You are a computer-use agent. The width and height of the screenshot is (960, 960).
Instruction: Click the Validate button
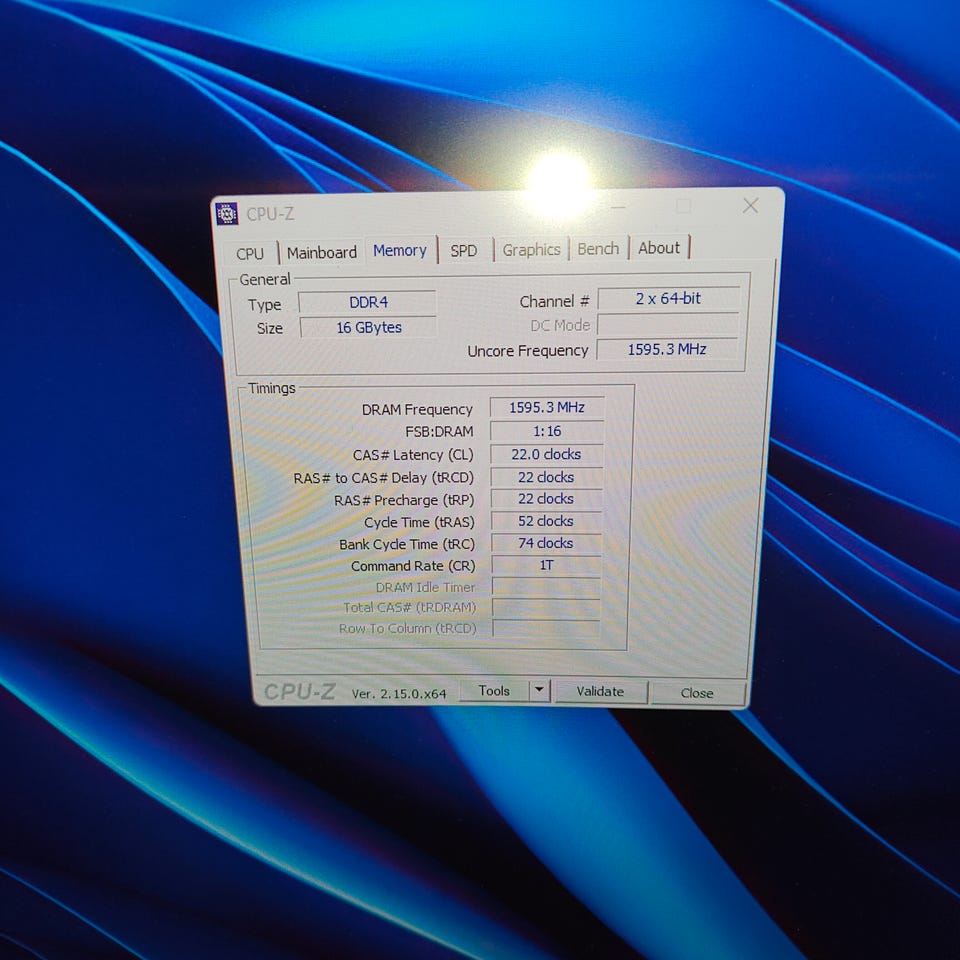[x=601, y=692]
